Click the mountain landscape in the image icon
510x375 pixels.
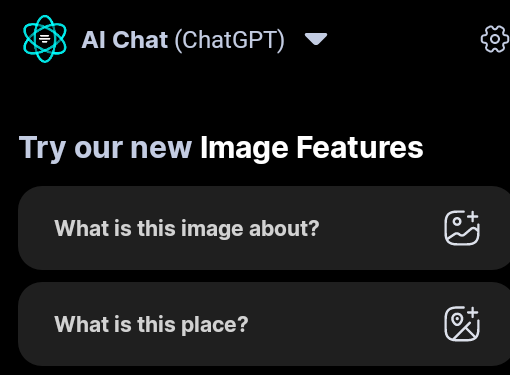click(462, 236)
